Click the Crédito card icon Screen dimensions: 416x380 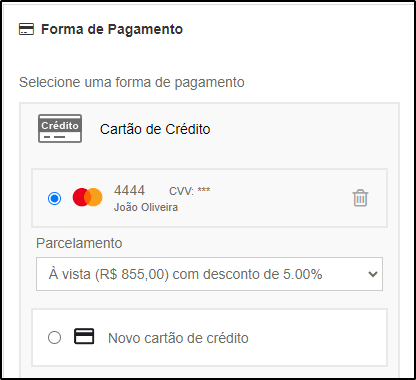(60, 129)
